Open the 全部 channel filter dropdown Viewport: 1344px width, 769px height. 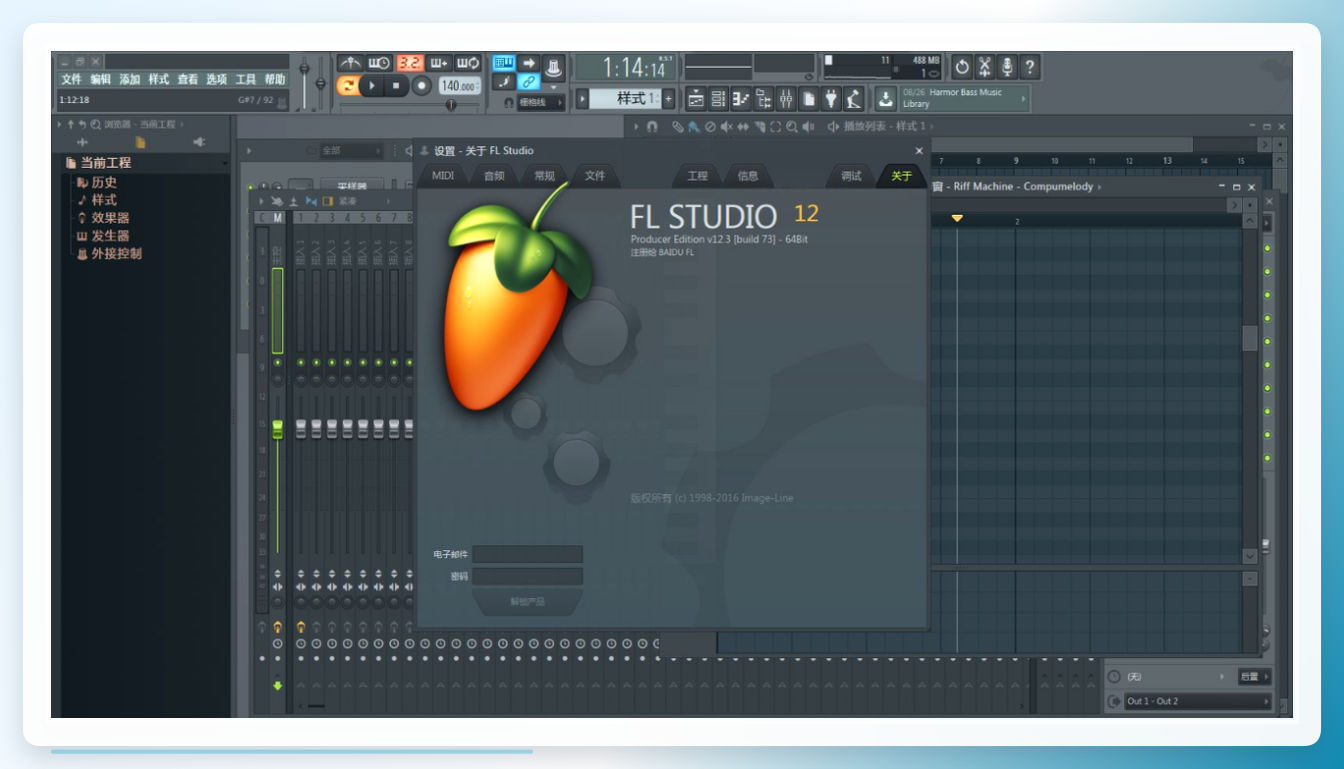point(350,151)
